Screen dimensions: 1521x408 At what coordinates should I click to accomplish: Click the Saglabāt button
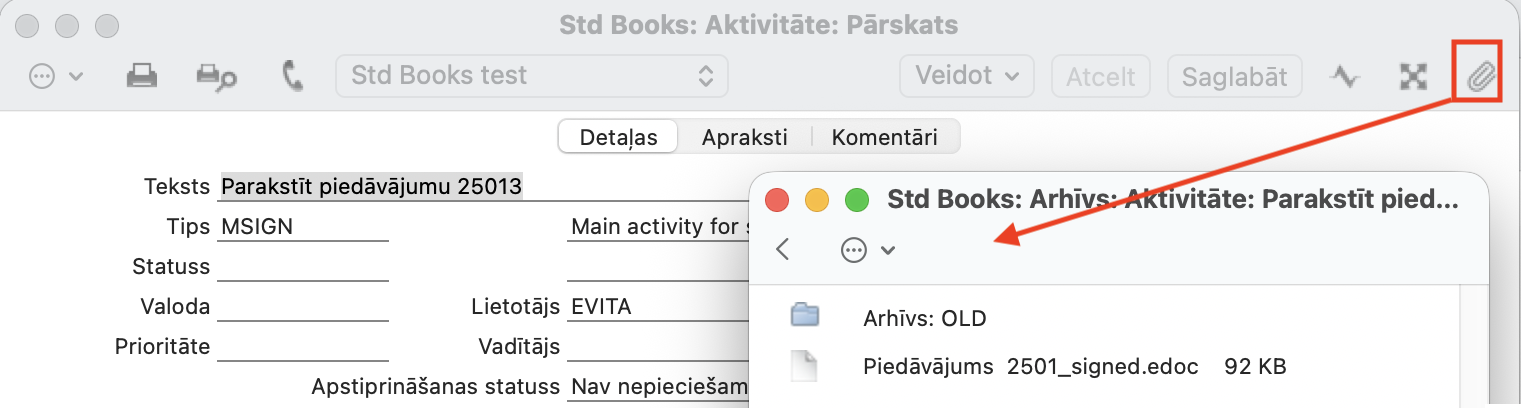1234,76
